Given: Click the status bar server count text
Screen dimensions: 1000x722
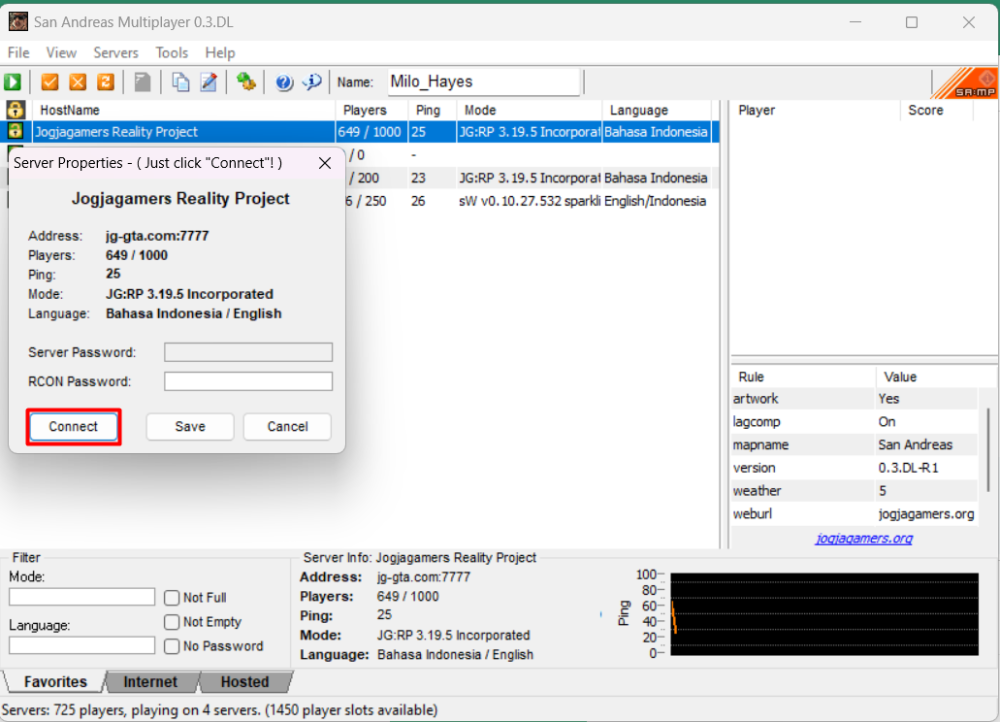Looking at the screenshot, I should pos(219,710).
